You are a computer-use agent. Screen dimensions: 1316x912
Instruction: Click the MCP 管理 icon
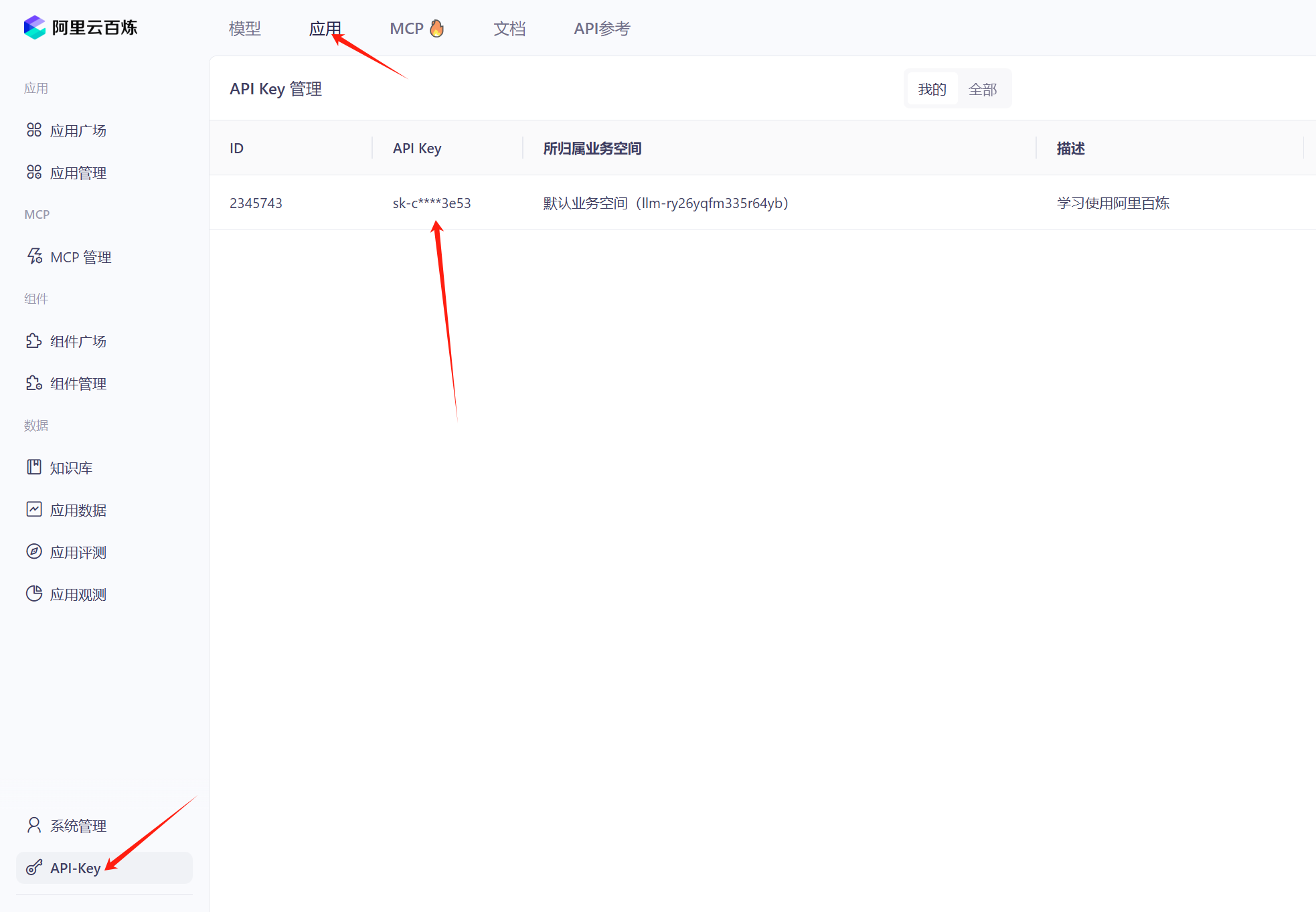click(34, 256)
